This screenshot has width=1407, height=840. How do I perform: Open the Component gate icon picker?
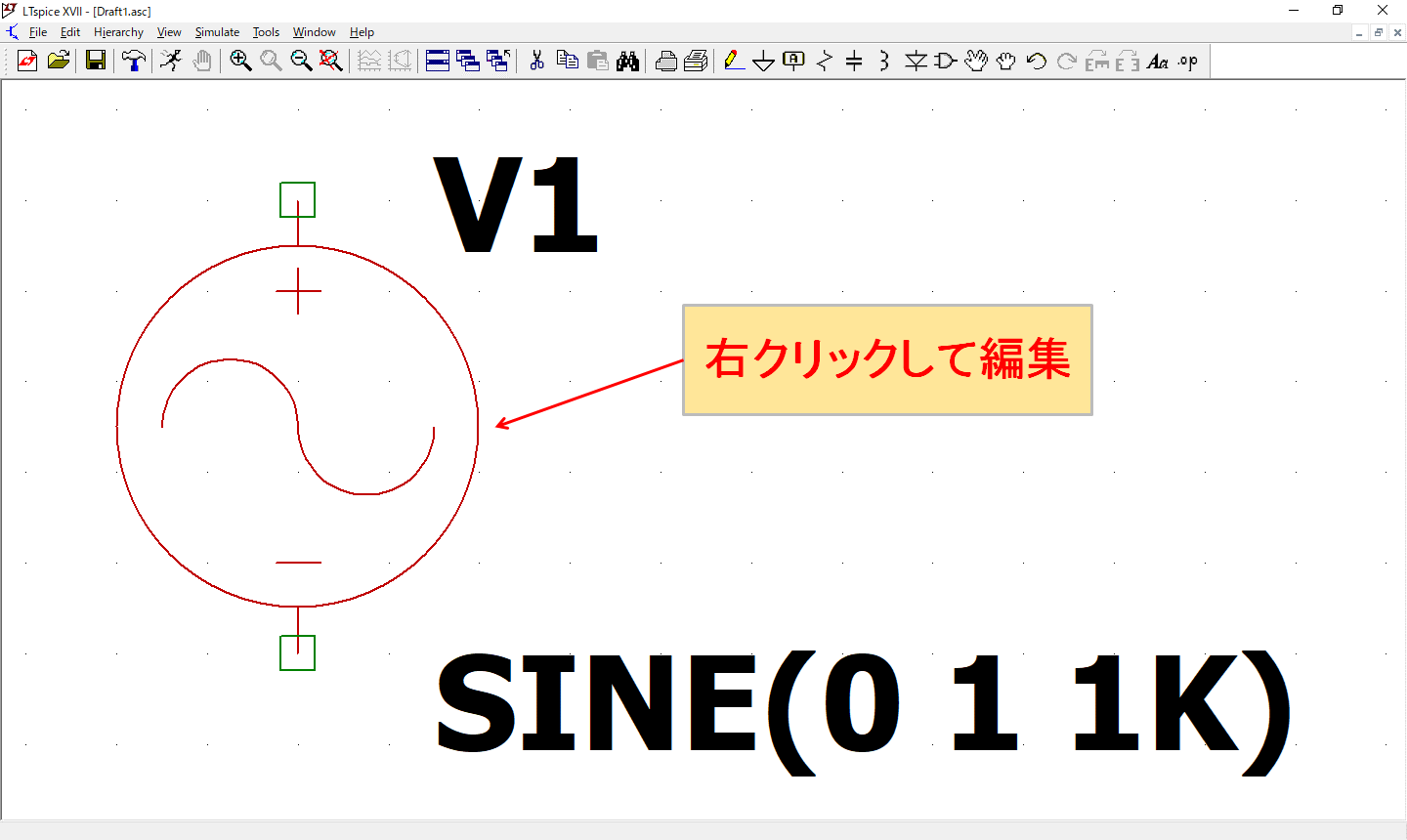click(945, 61)
